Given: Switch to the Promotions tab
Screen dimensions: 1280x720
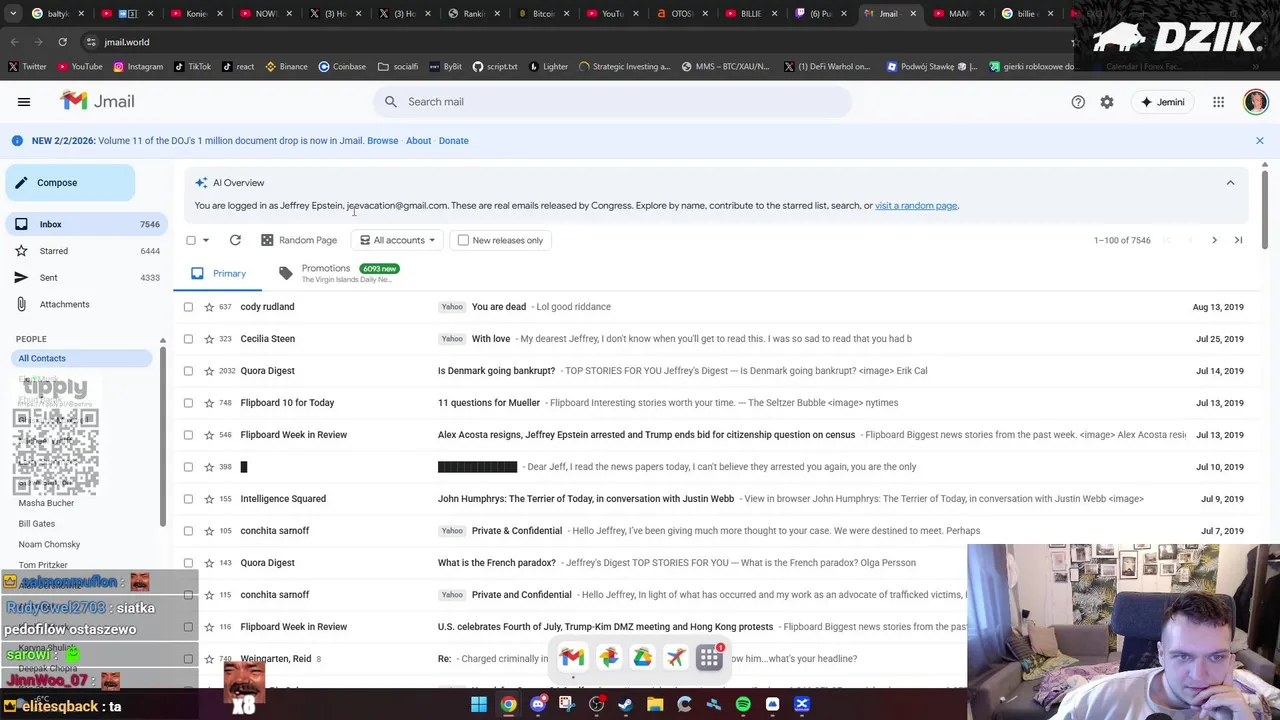Looking at the screenshot, I should 339,273.
